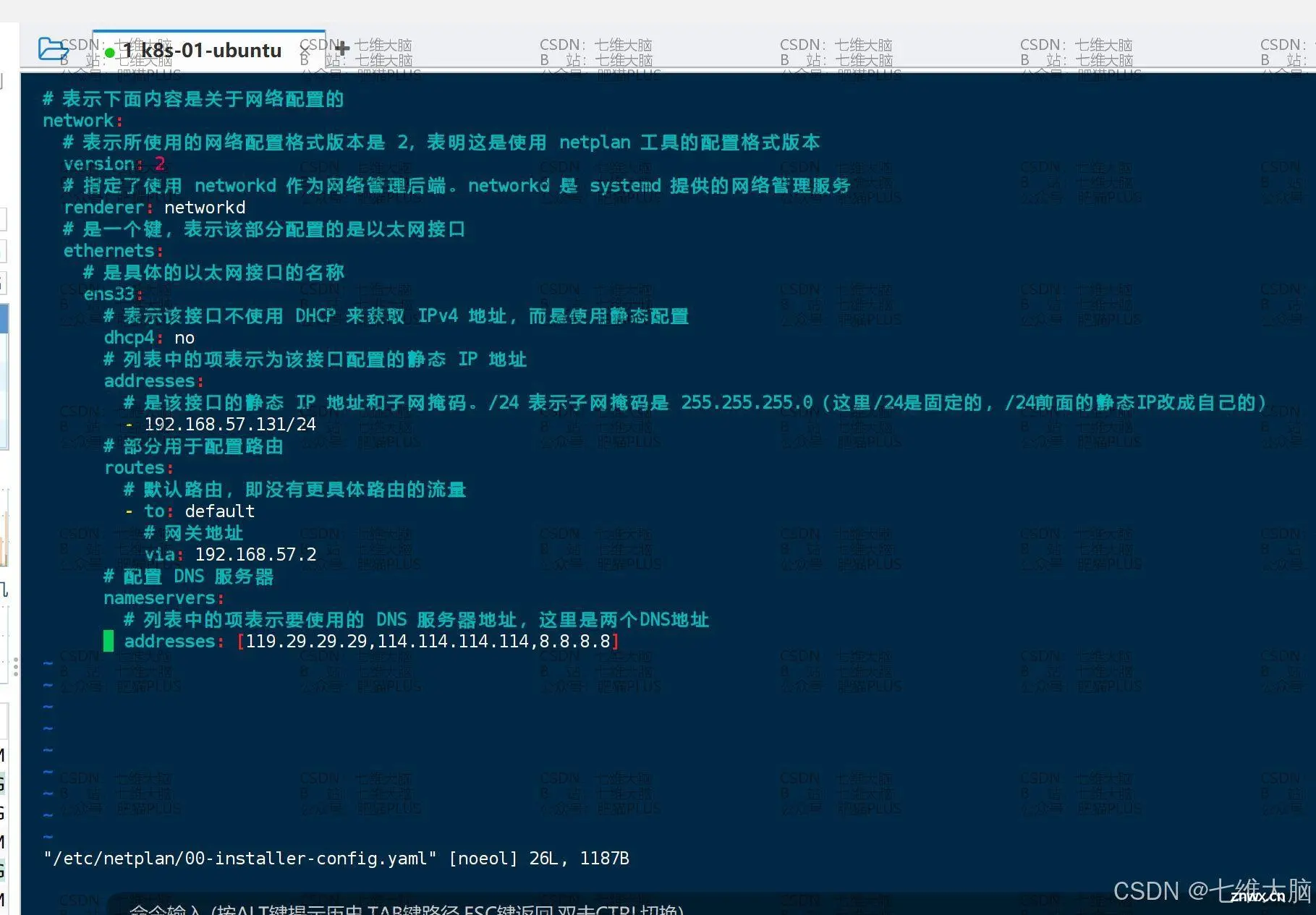The image size is (1316, 915).
Task: Click the comment '# 网关地址'
Action: (x=193, y=533)
